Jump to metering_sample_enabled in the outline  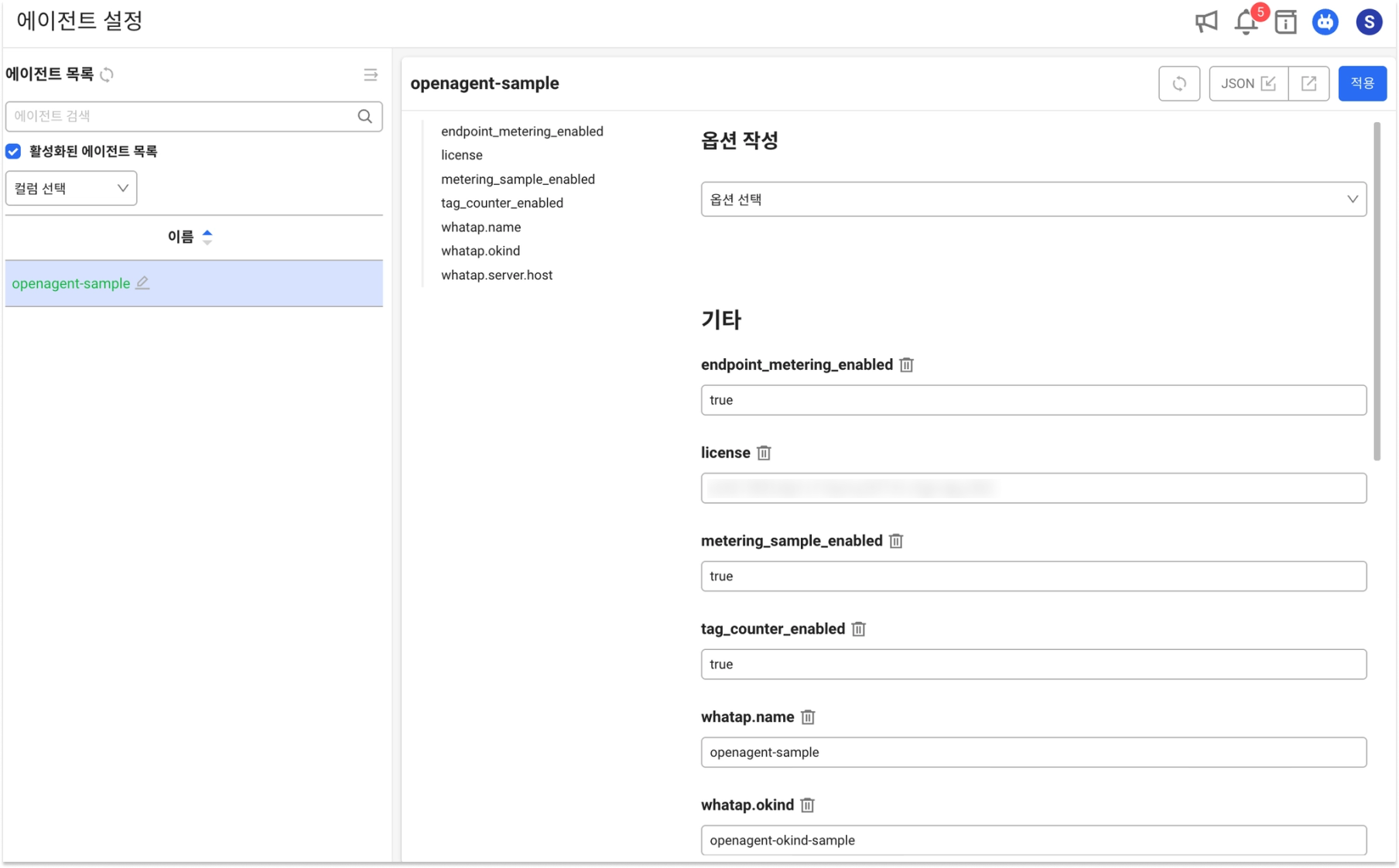point(518,179)
